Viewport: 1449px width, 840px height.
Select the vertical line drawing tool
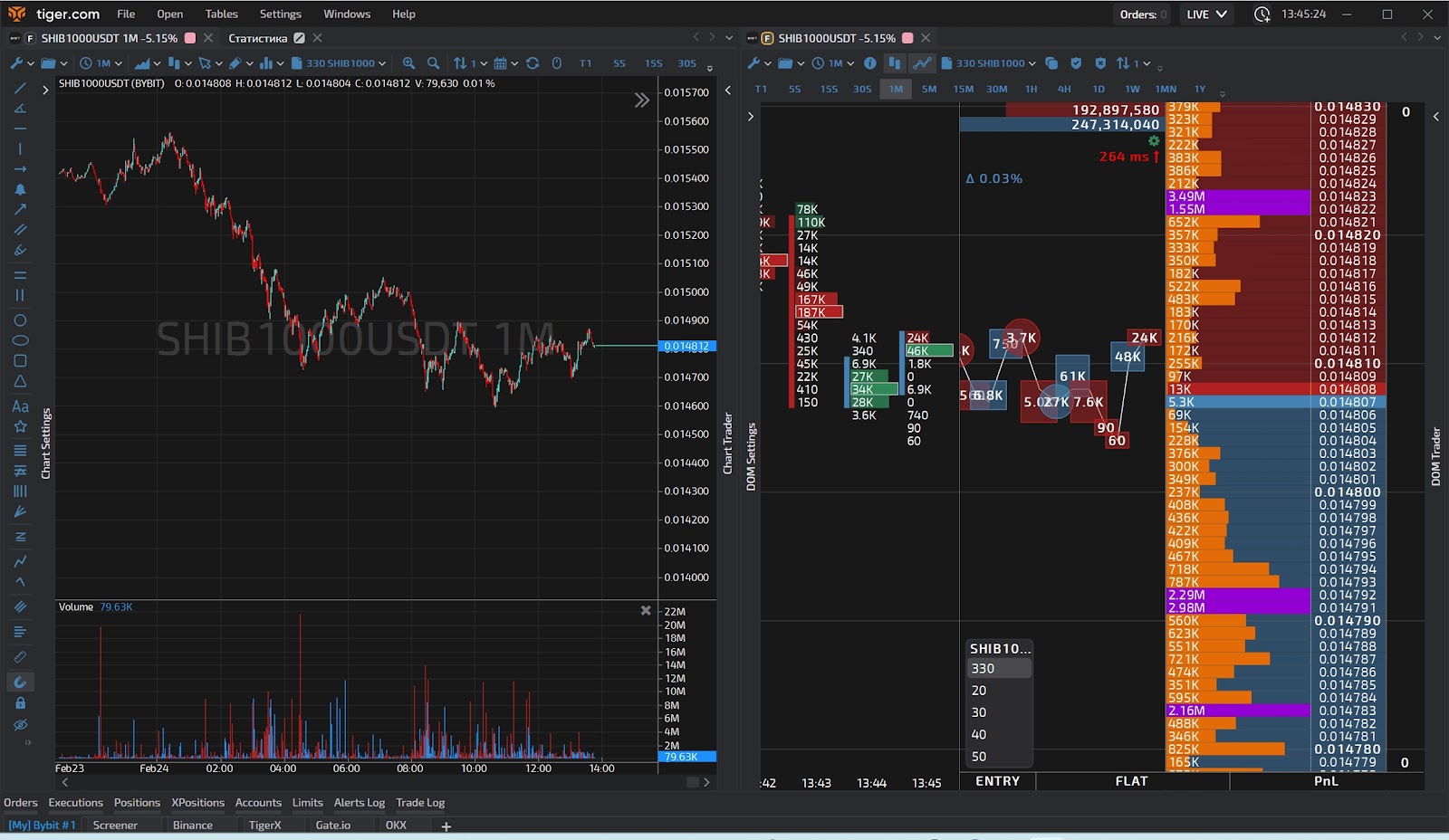pos(20,148)
